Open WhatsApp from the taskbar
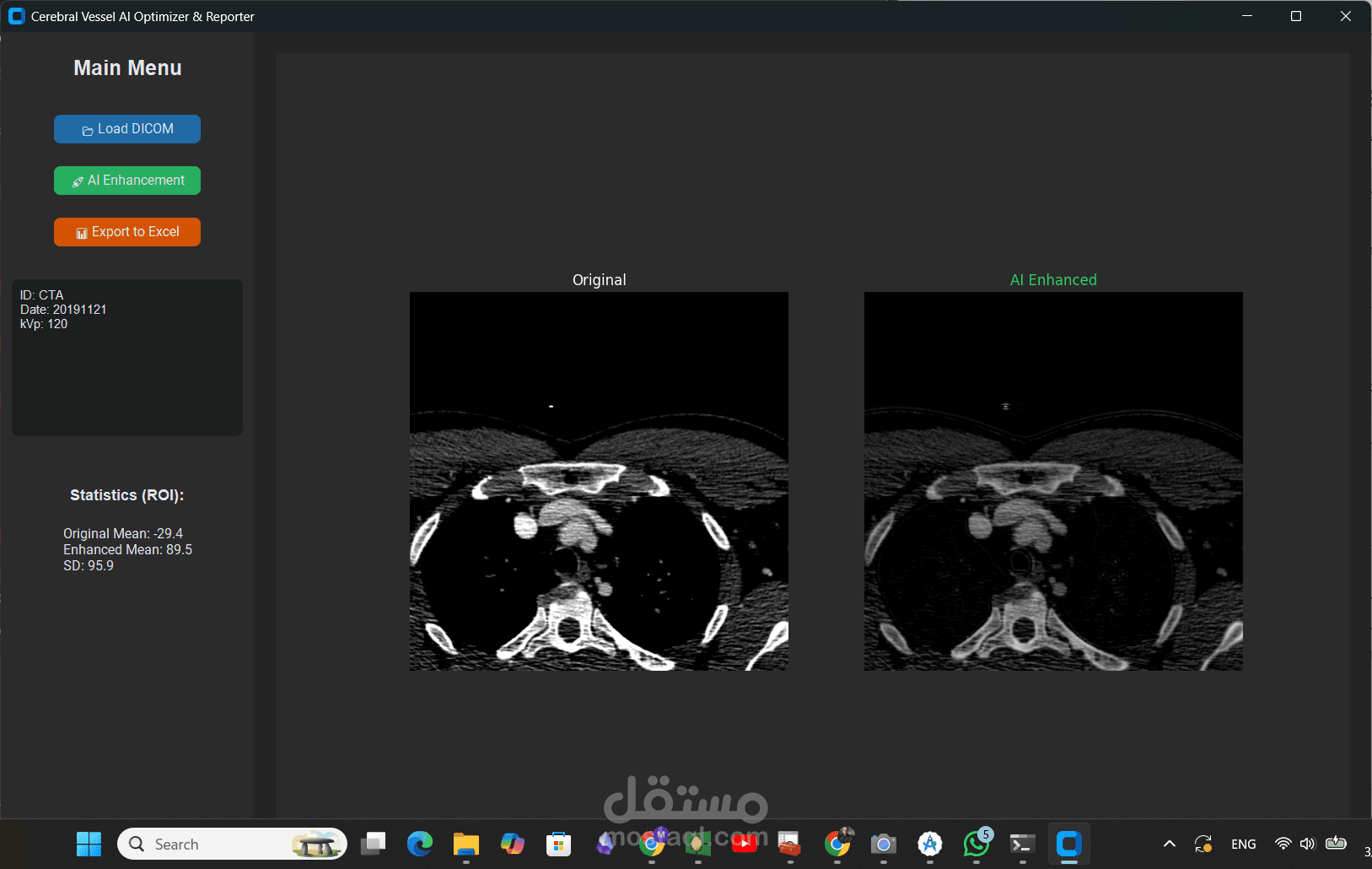 (x=977, y=844)
